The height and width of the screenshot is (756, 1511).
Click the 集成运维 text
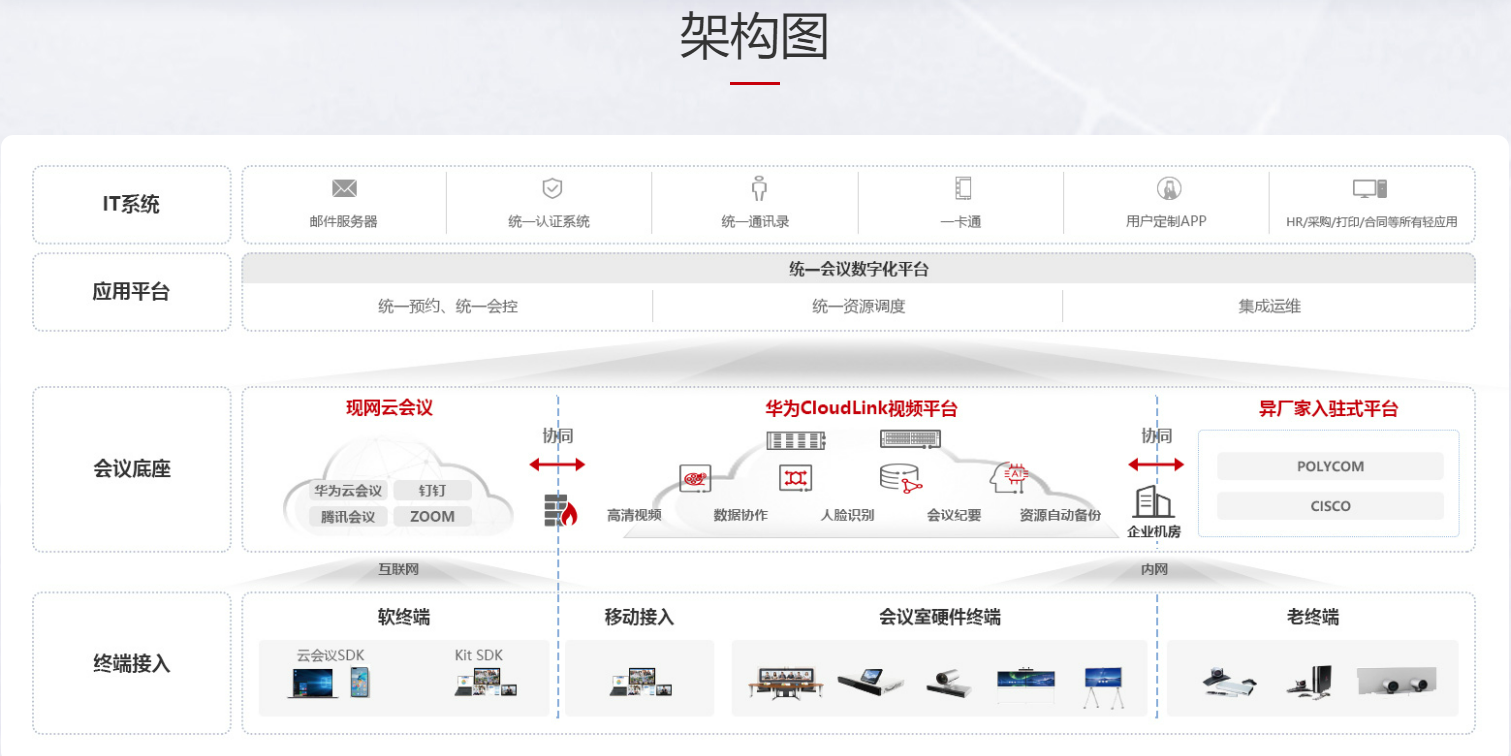point(1270,307)
